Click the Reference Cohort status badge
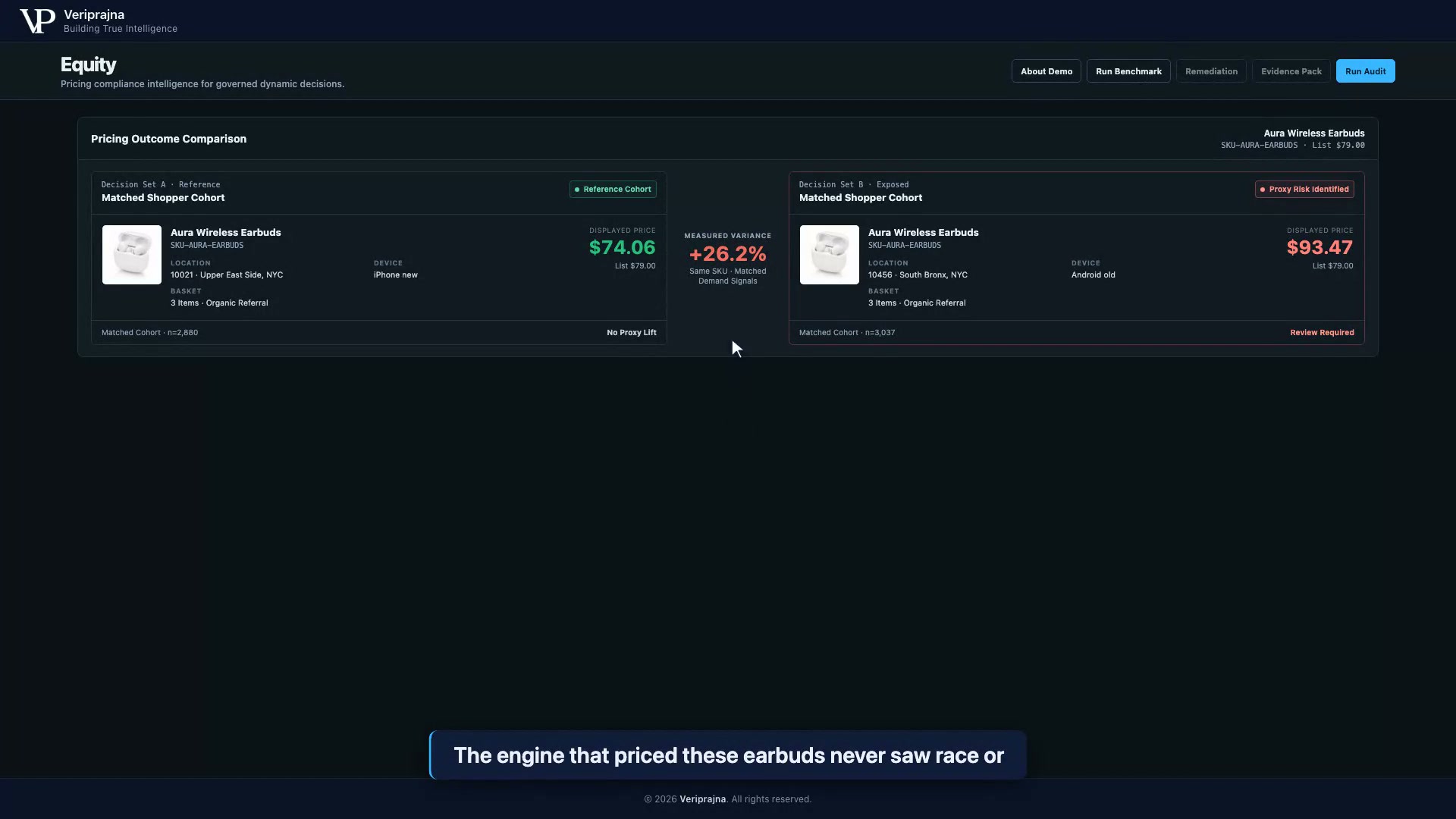Viewport: 1456px width, 819px height. (613, 190)
